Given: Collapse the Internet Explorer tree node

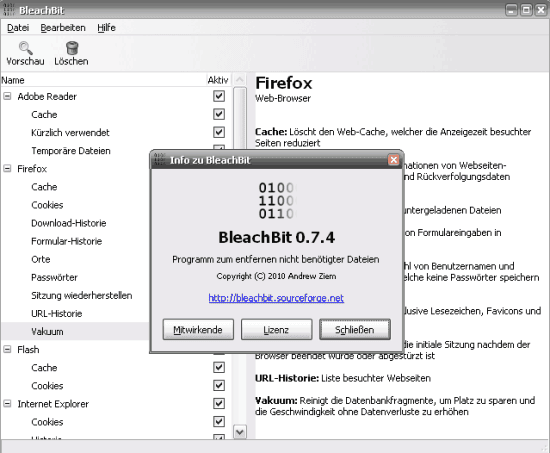Looking at the screenshot, I should 7,404.
